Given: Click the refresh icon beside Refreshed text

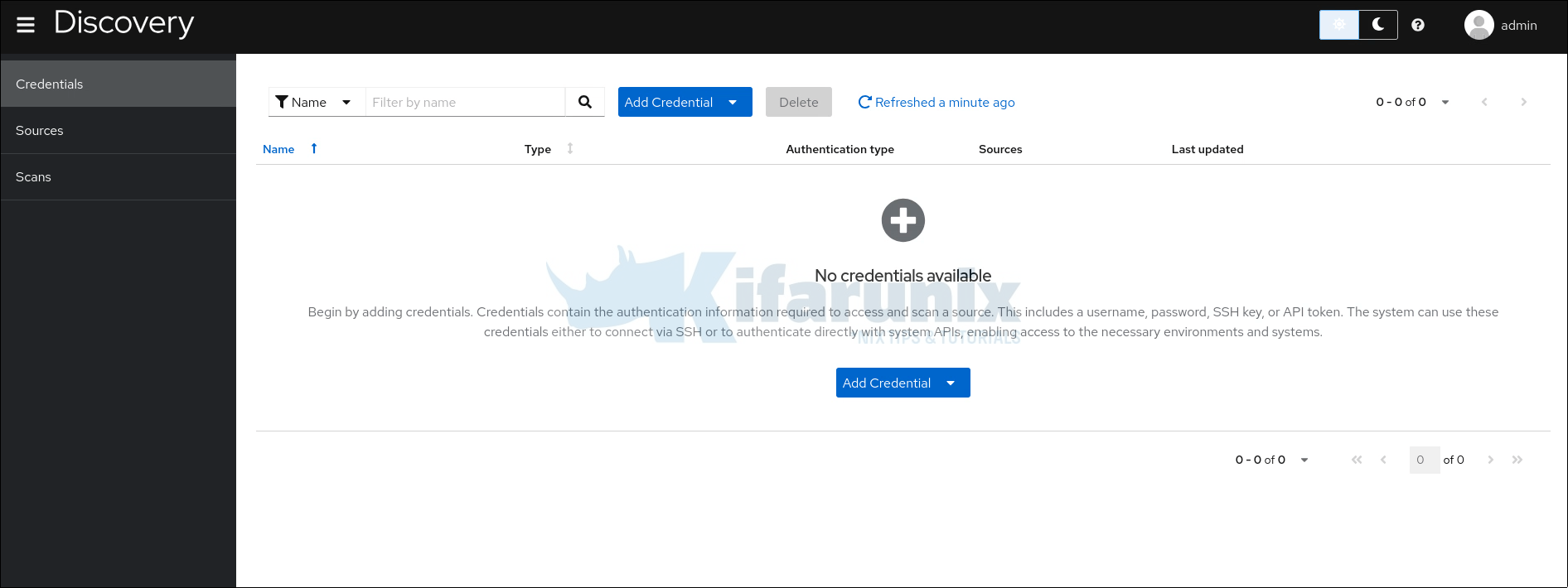Looking at the screenshot, I should 864,102.
